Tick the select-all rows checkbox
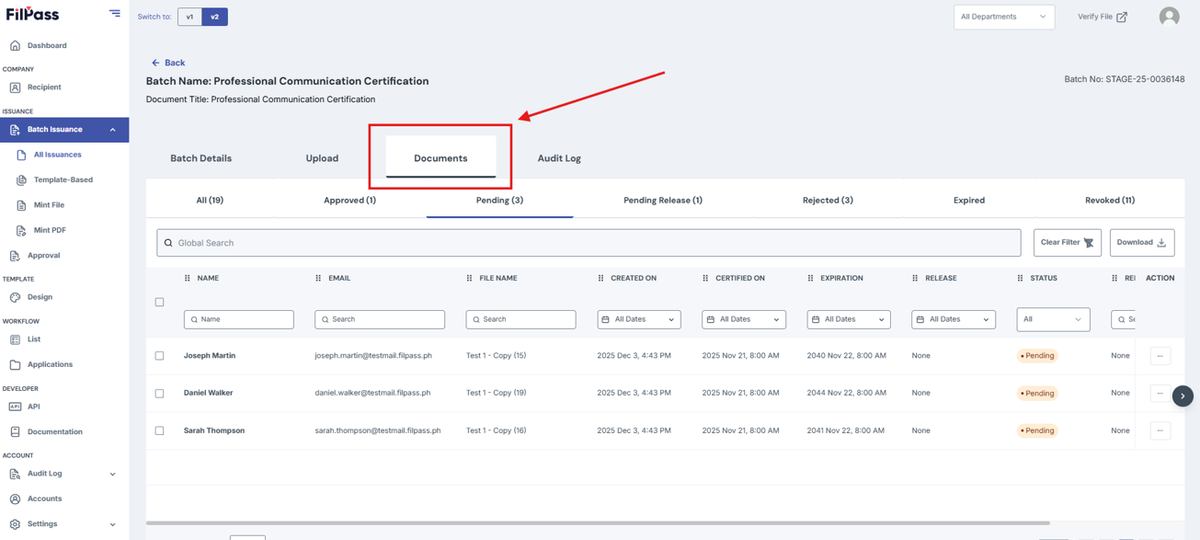 pos(159,302)
